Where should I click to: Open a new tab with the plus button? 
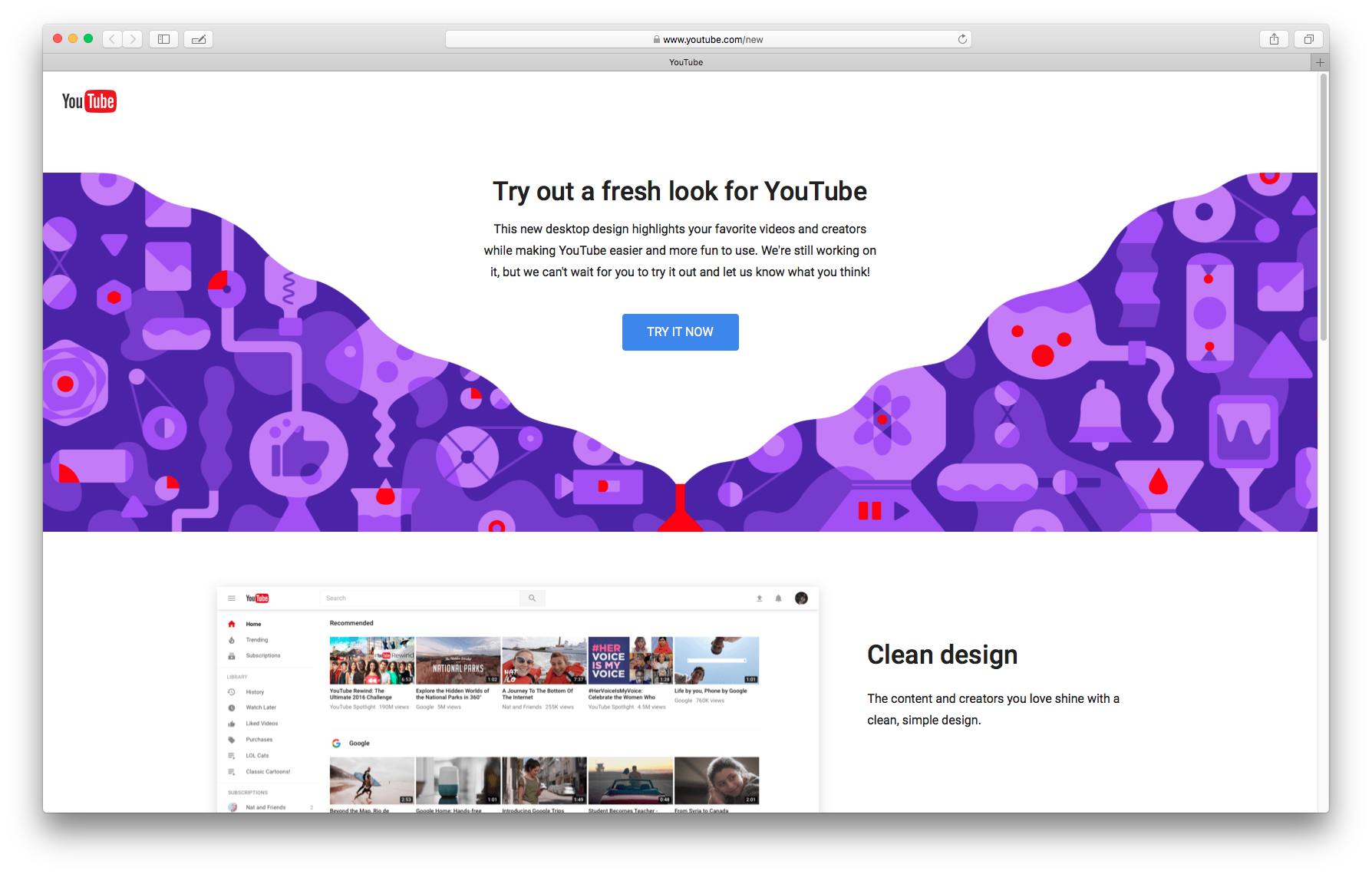coord(1320,62)
